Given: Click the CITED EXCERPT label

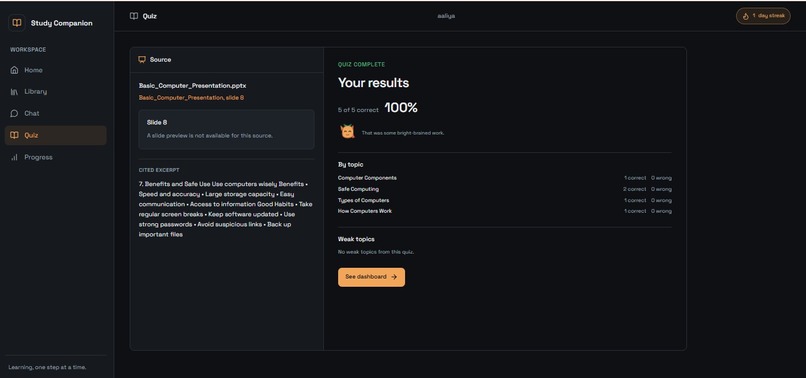Looking at the screenshot, I should pos(159,170).
